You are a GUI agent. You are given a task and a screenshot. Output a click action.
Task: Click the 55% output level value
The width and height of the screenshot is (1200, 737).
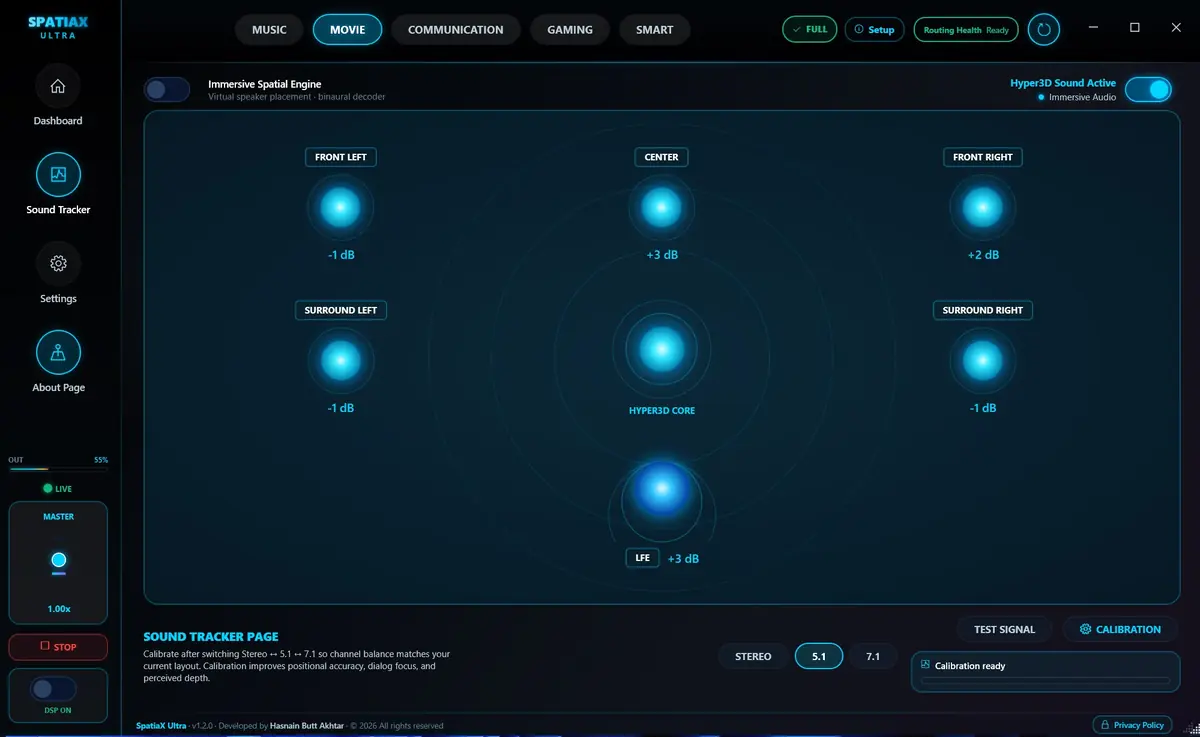click(101, 460)
